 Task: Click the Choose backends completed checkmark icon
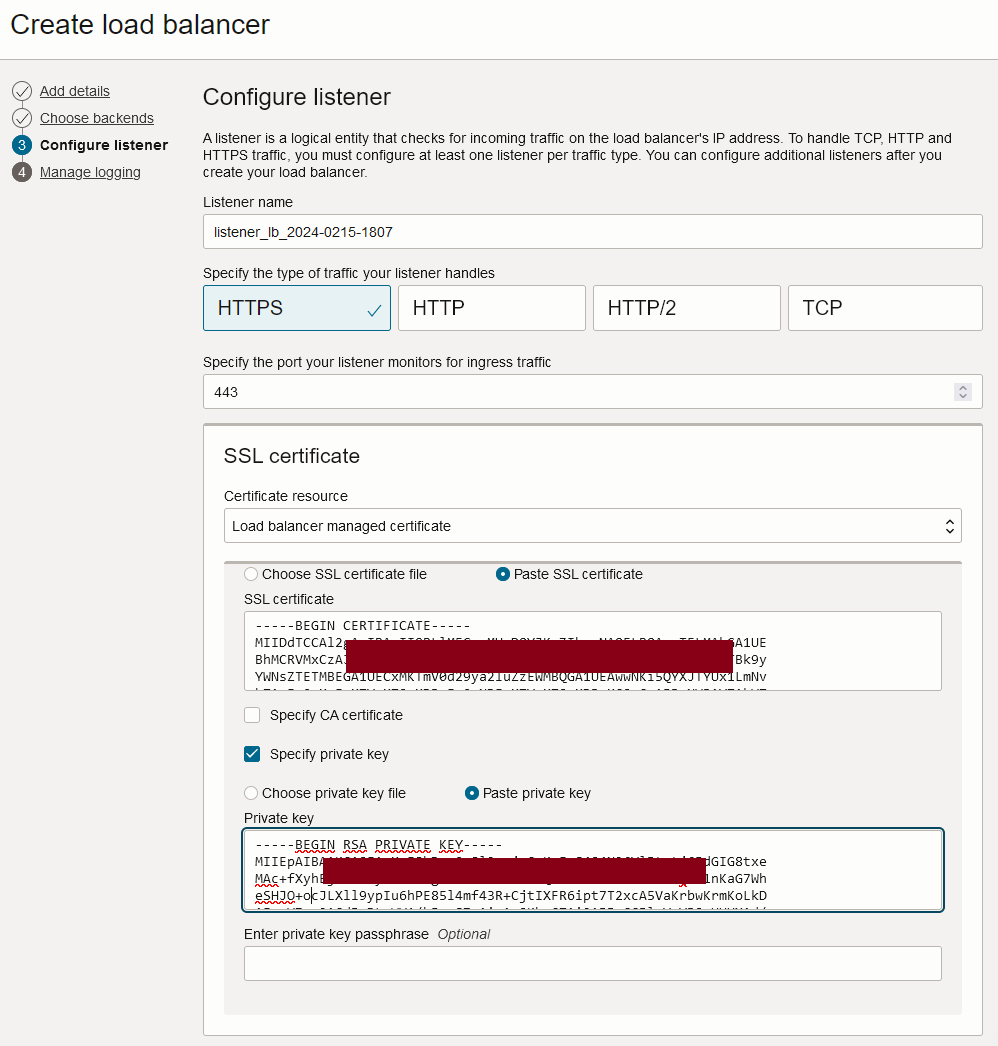click(x=22, y=118)
